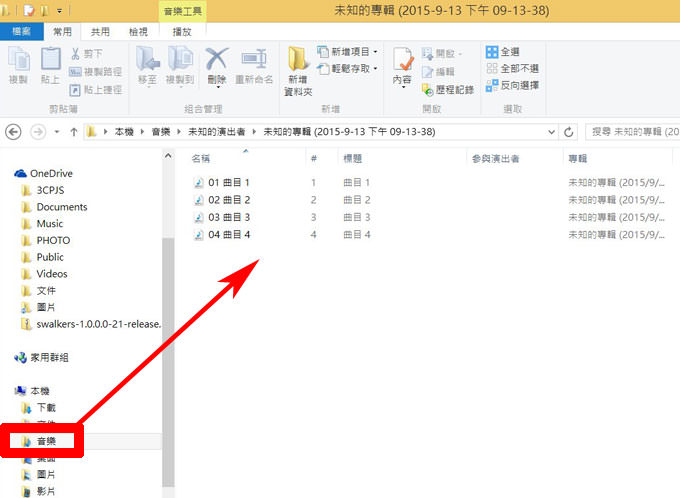Open the 播放 (Play) tab
Screen dimensions: 680x498
click(182, 32)
